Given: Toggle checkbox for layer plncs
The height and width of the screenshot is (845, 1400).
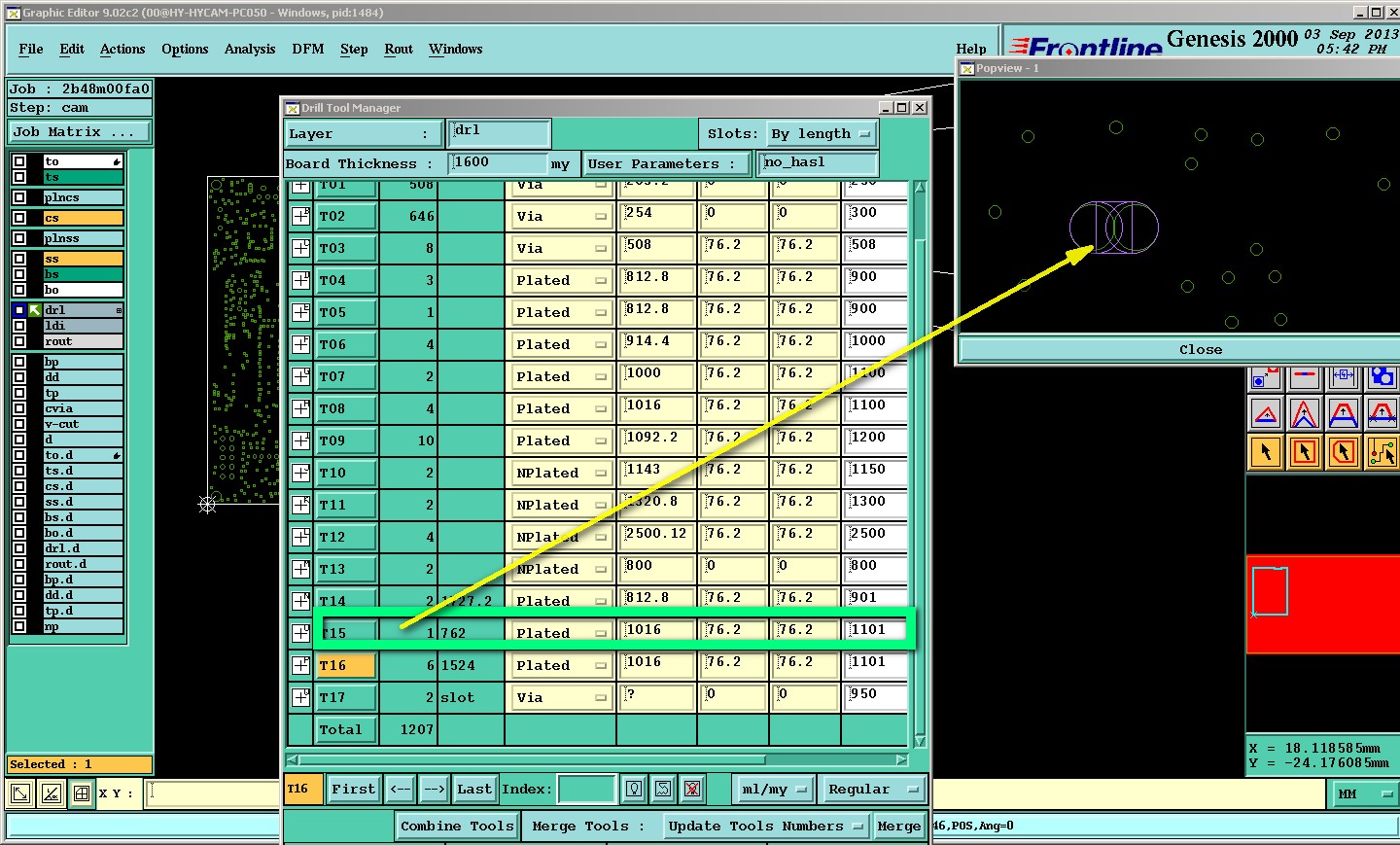Looking at the screenshot, I should tap(19, 197).
